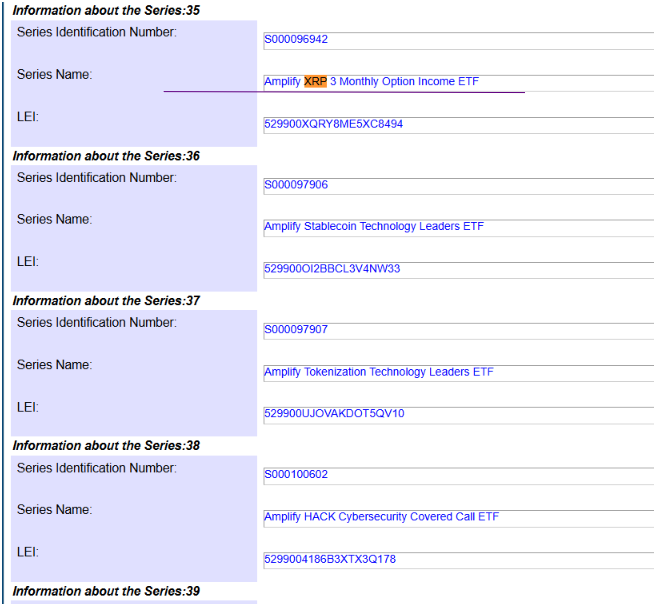
Task: Click the Series 36 identification number field S000097906
Action: (x=459, y=186)
